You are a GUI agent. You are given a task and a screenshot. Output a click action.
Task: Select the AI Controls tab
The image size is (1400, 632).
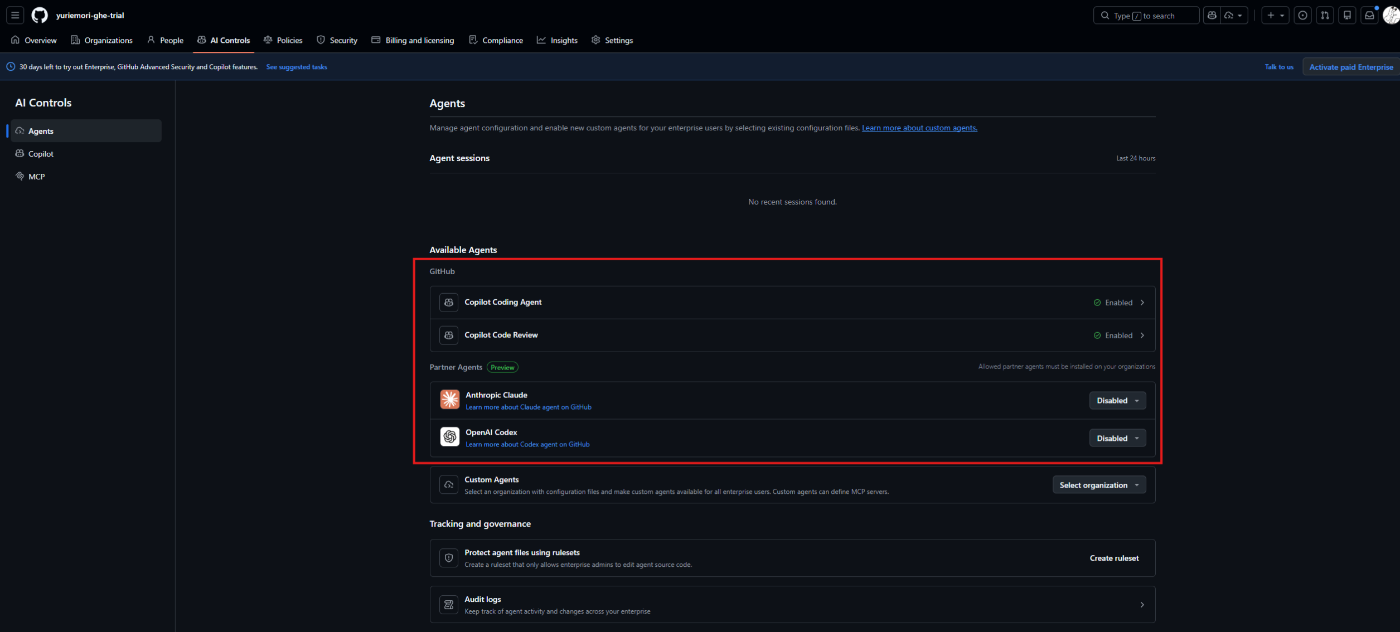(223, 40)
